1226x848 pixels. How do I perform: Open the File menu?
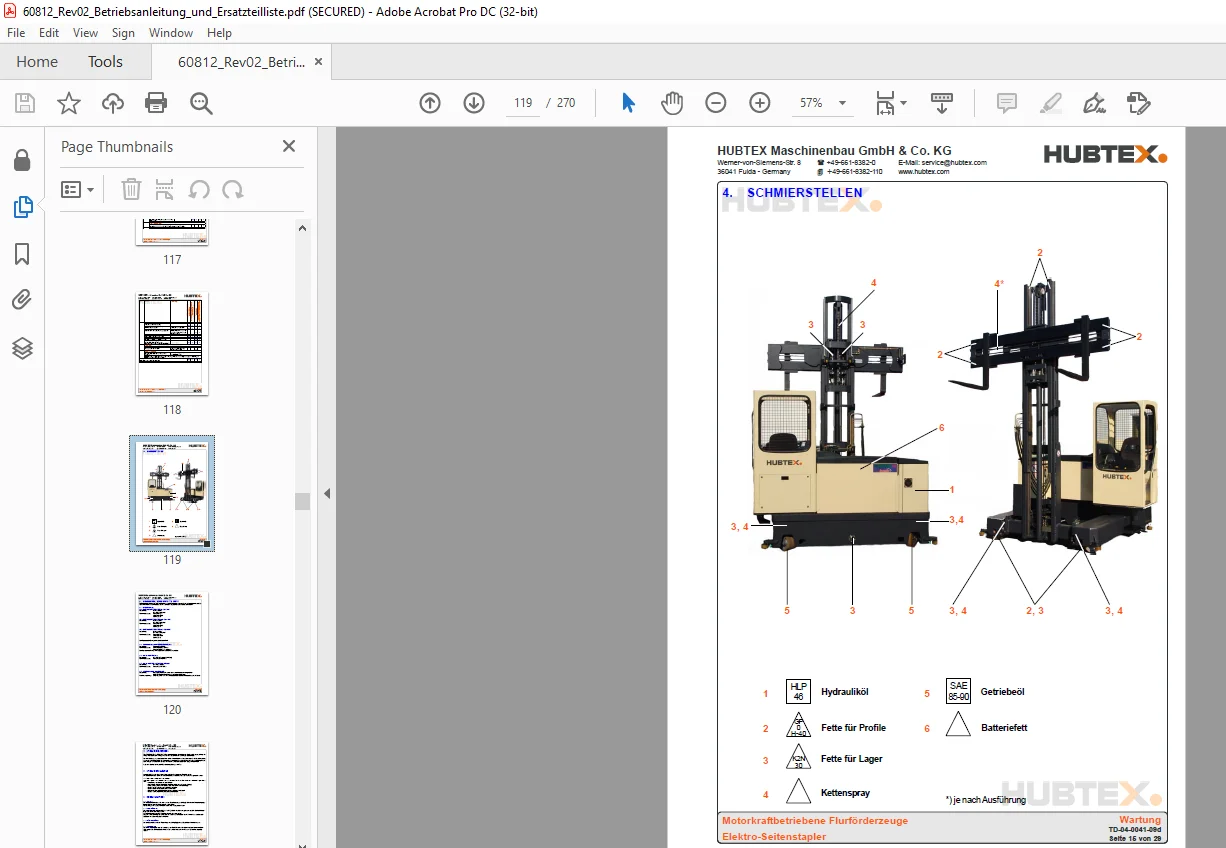16,33
